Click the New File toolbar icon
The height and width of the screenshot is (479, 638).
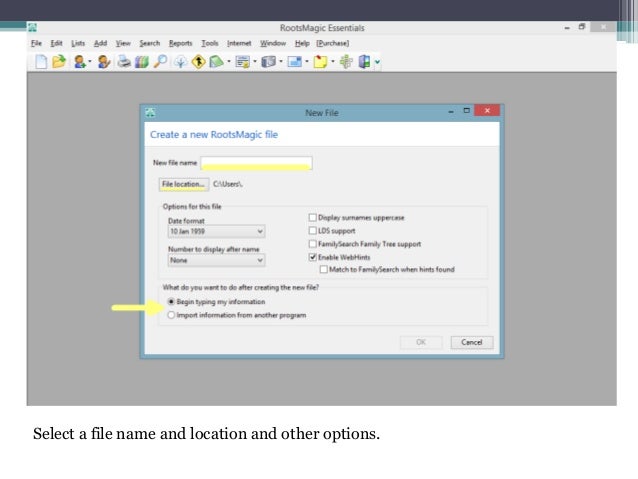(x=41, y=62)
